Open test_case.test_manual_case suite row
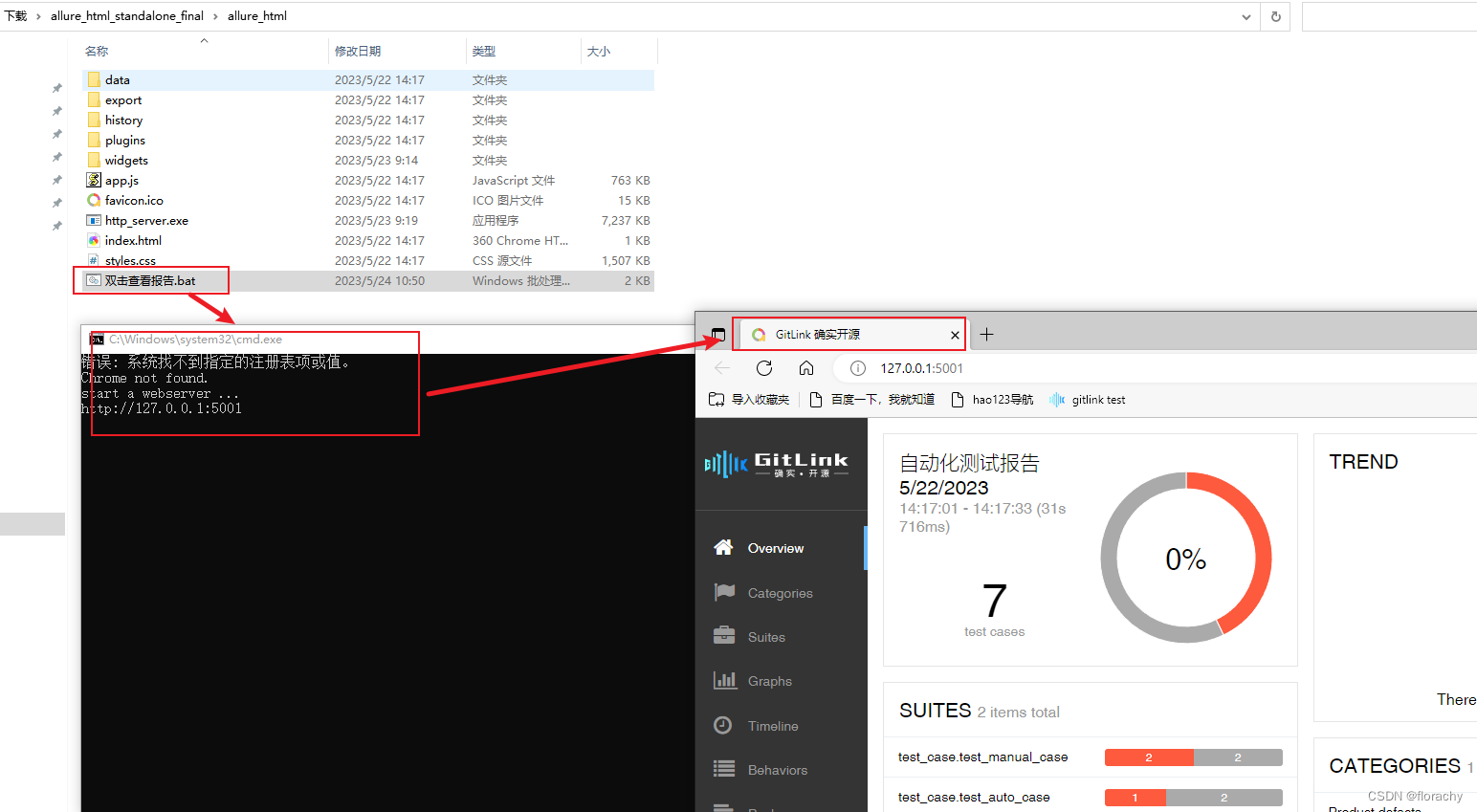Viewport: 1477px width, 812px height. pos(1091,757)
